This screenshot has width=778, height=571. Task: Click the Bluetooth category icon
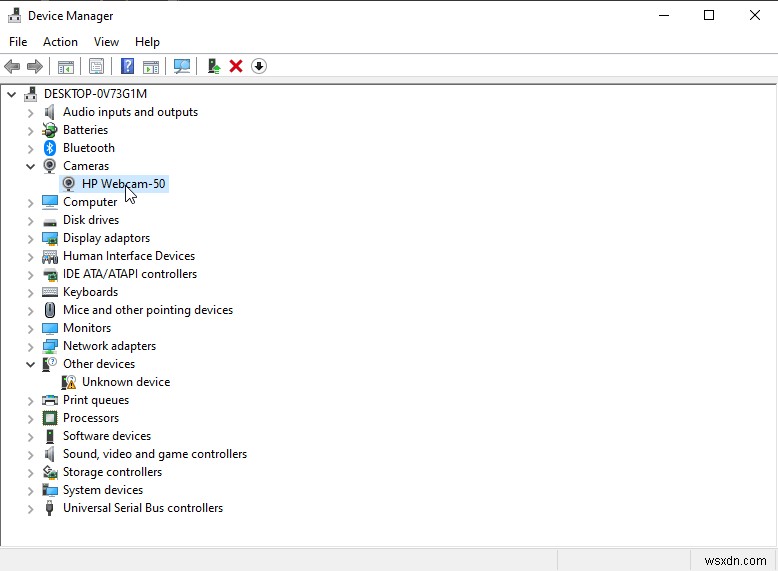(50, 148)
